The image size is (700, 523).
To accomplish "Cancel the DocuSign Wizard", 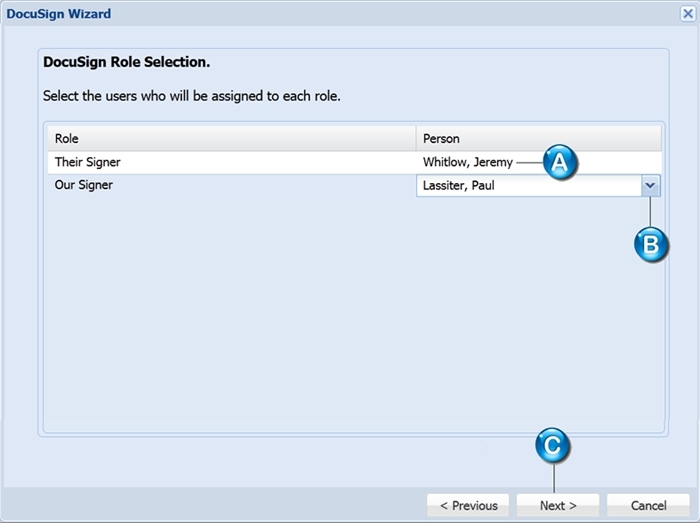I will [x=648, y=505].
